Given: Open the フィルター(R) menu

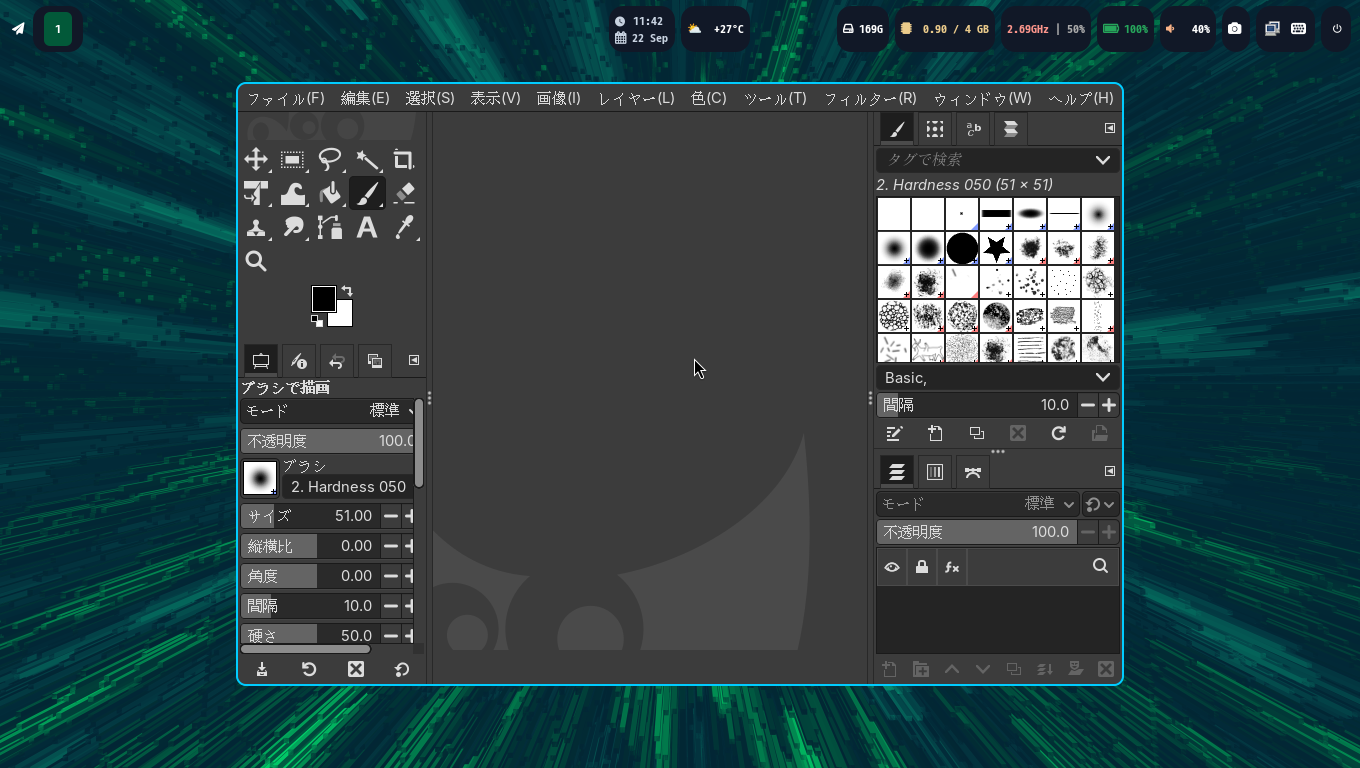Looking at the screenshot, I should click(x=869, y=98).
